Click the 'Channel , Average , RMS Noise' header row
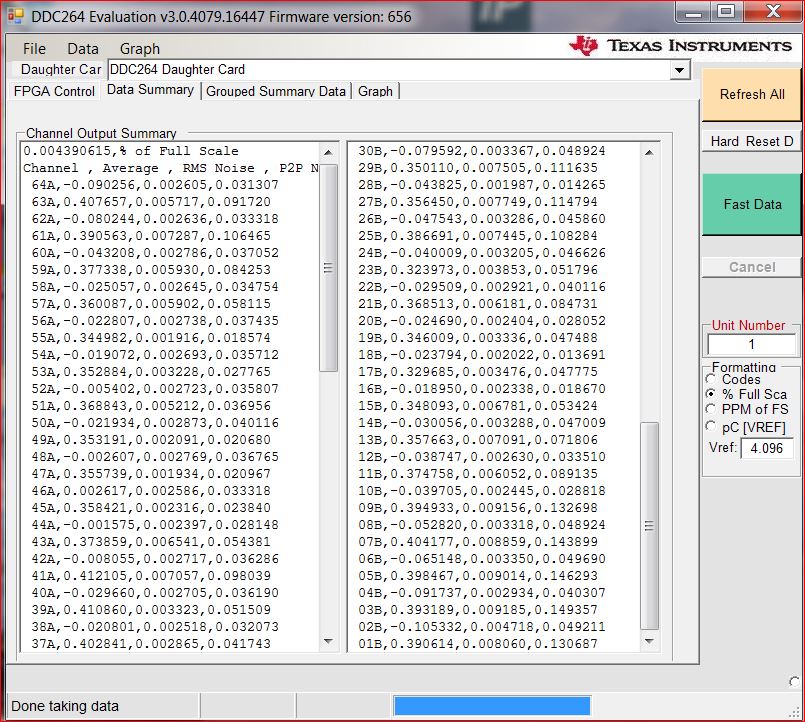This screenshot has height=722, width=805. click(x=171, y=168)
